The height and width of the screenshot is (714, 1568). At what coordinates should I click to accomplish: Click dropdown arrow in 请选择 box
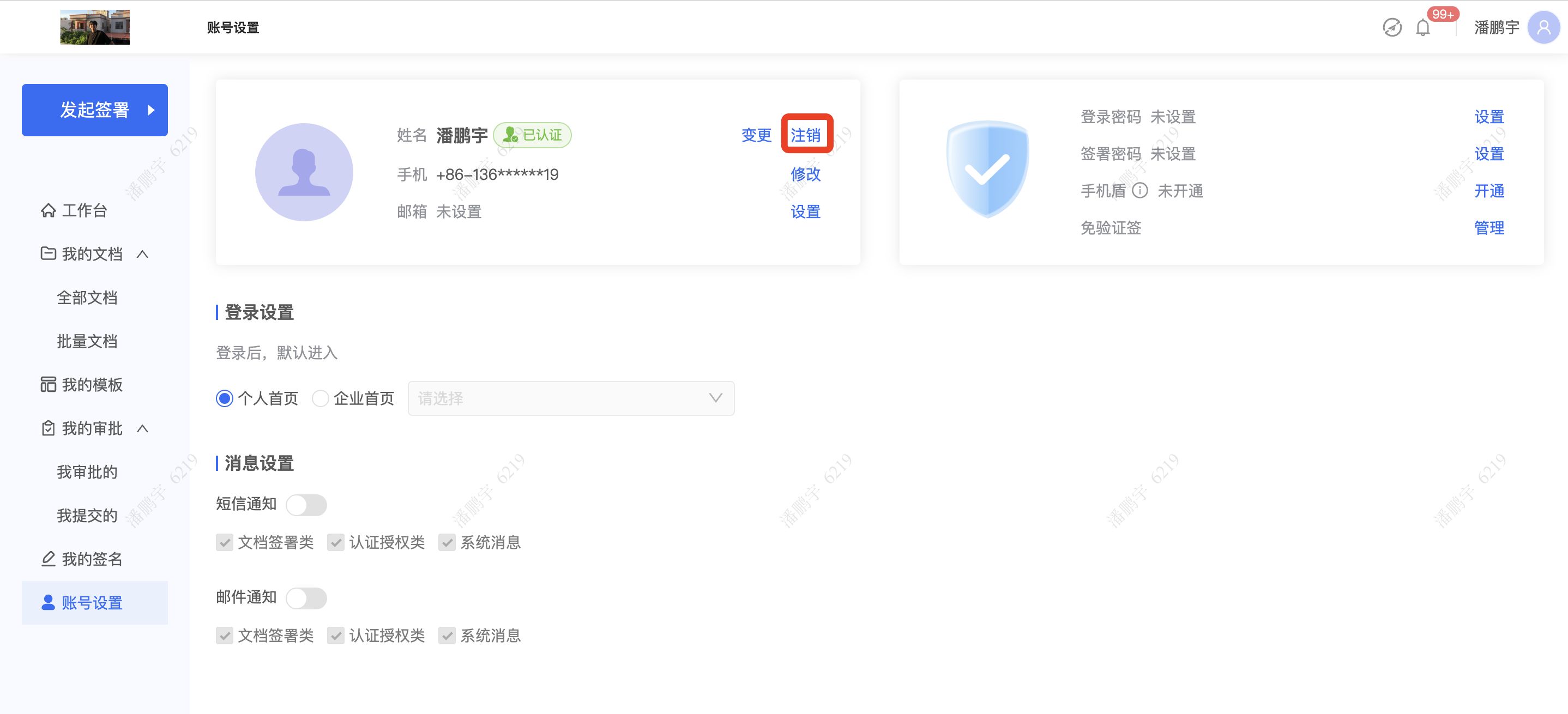715,398
